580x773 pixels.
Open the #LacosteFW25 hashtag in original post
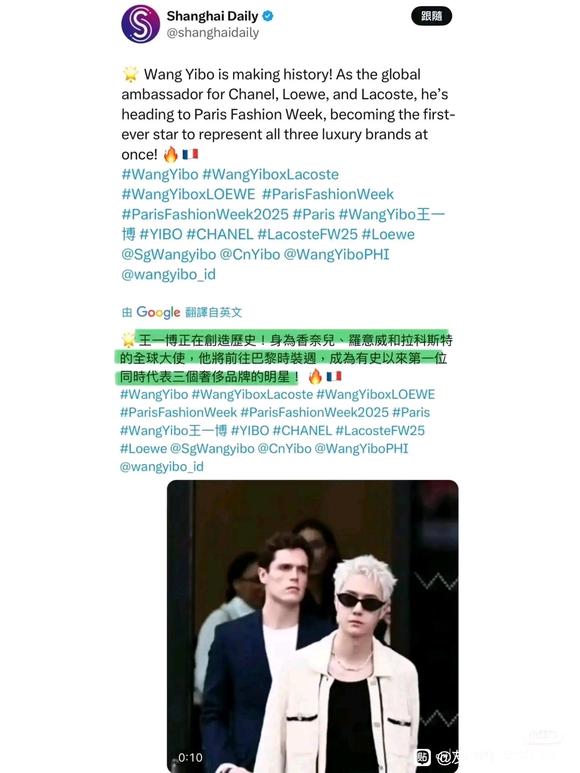point(307,234)
